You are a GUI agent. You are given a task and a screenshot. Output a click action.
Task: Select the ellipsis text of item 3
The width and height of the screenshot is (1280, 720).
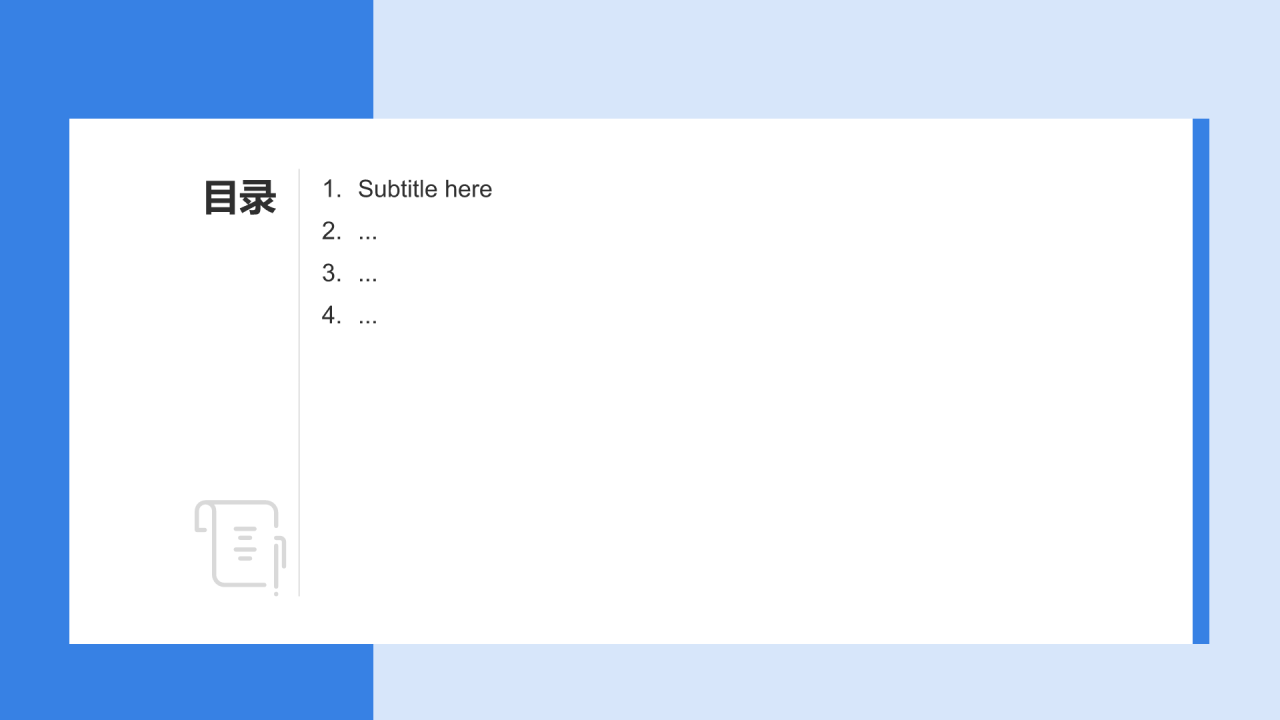[x=368, y=279]
